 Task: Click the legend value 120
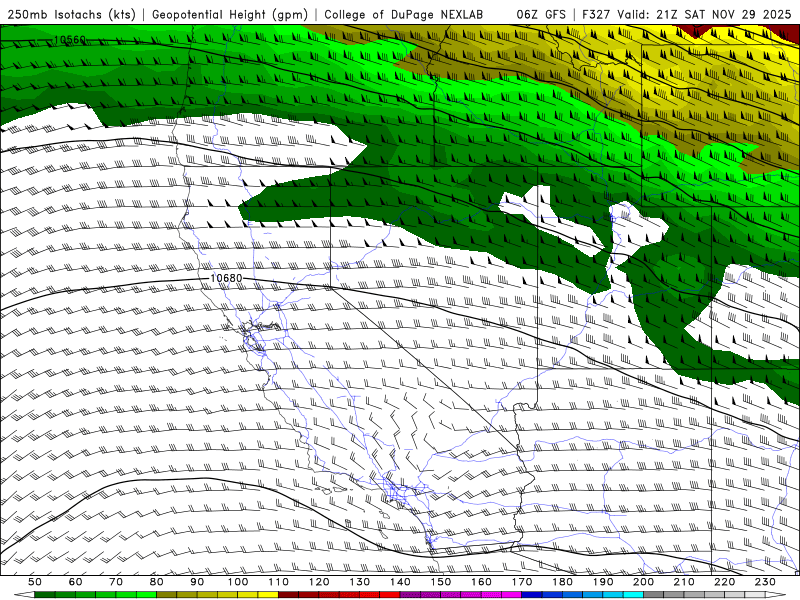pos(319,582)
